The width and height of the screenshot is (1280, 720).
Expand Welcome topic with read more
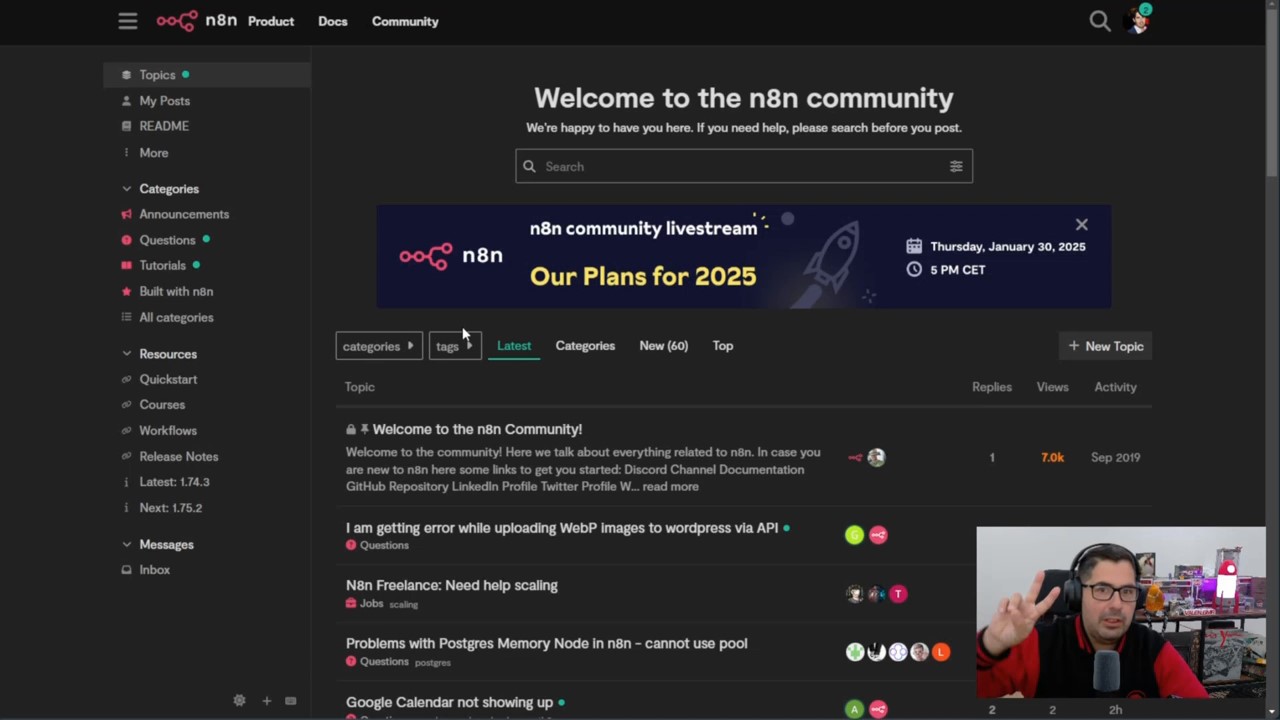click(x=670, y=487)
